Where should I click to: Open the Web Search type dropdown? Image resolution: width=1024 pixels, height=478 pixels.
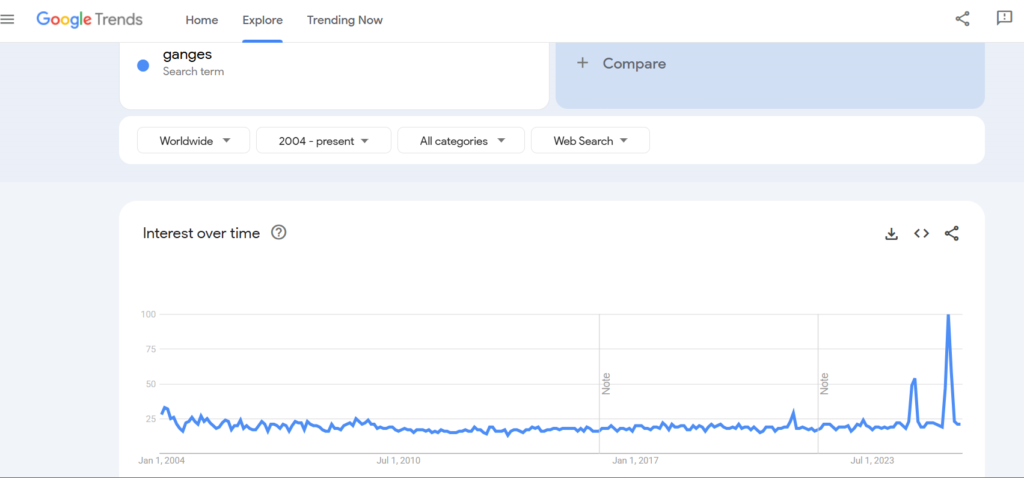590,141
